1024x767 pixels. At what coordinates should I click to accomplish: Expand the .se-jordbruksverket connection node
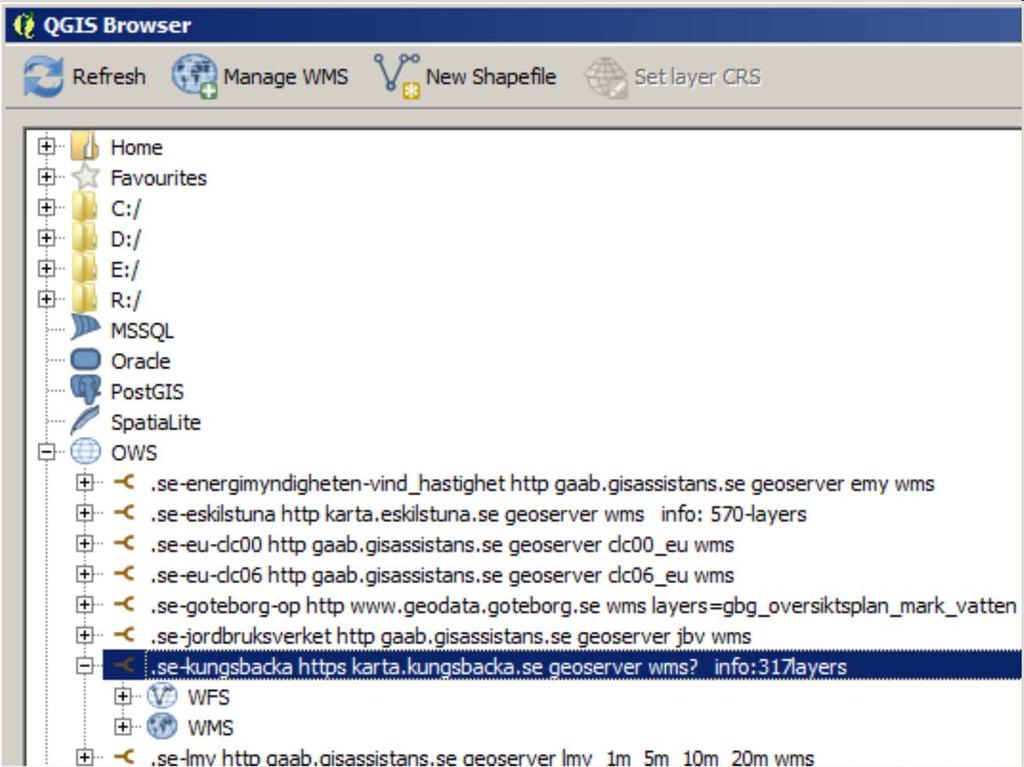[85, 636]
